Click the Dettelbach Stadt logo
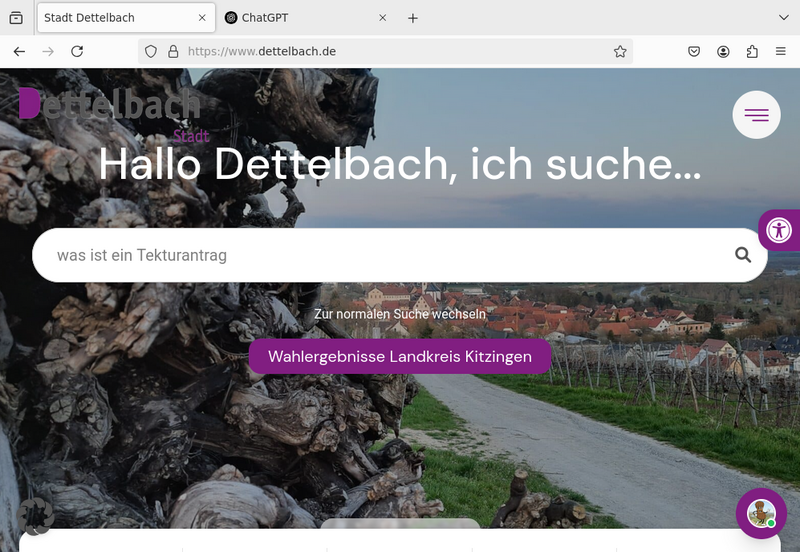 [x=114, y=115]
